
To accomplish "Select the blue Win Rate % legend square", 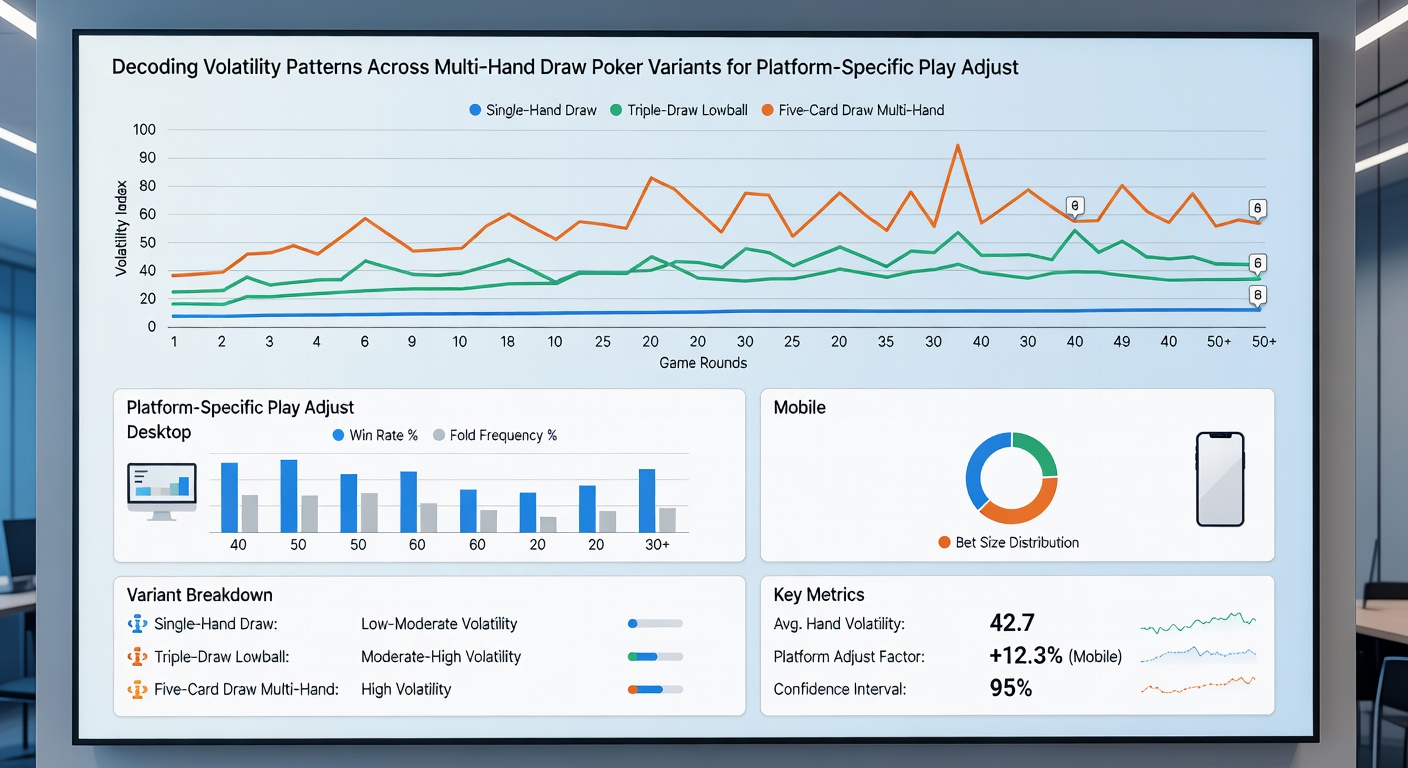I will (338, 435).
